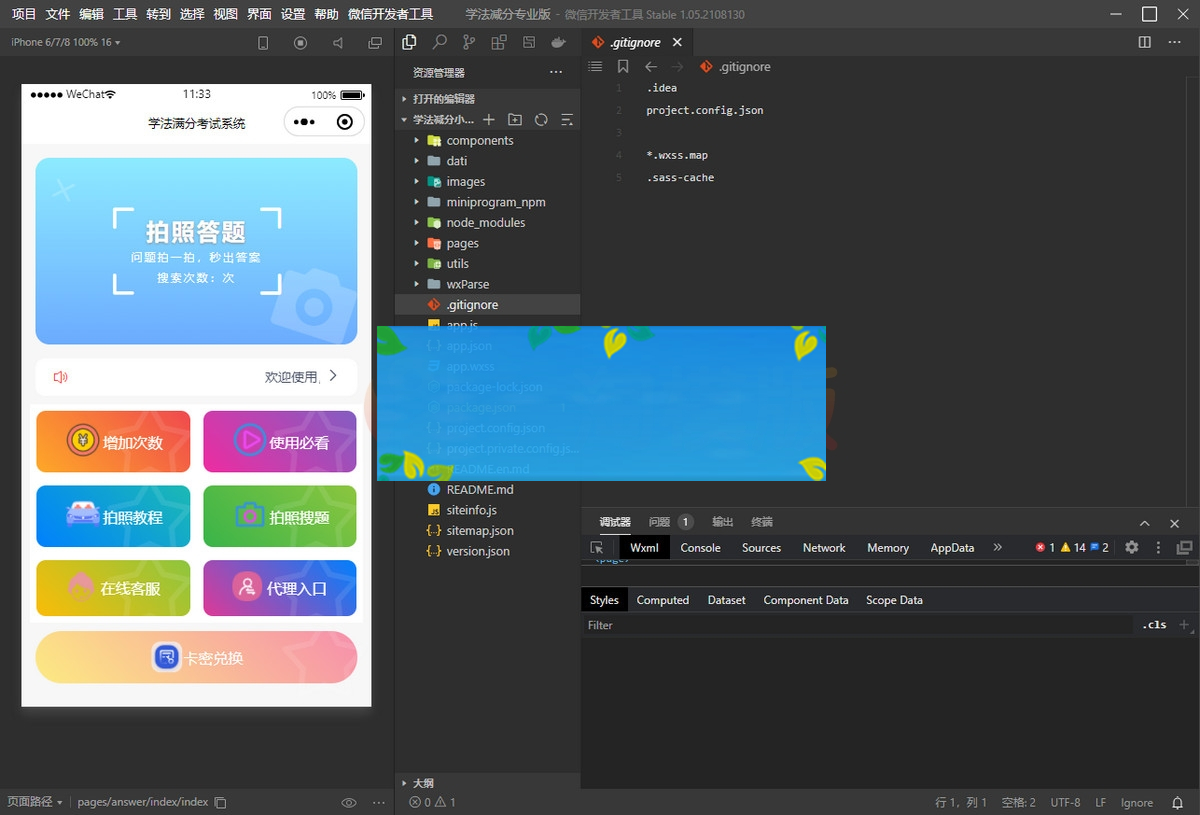Toggle the .cls class editor
Image resolution: width=1200 pixels, height=815 pixels.
[1154, 625]
